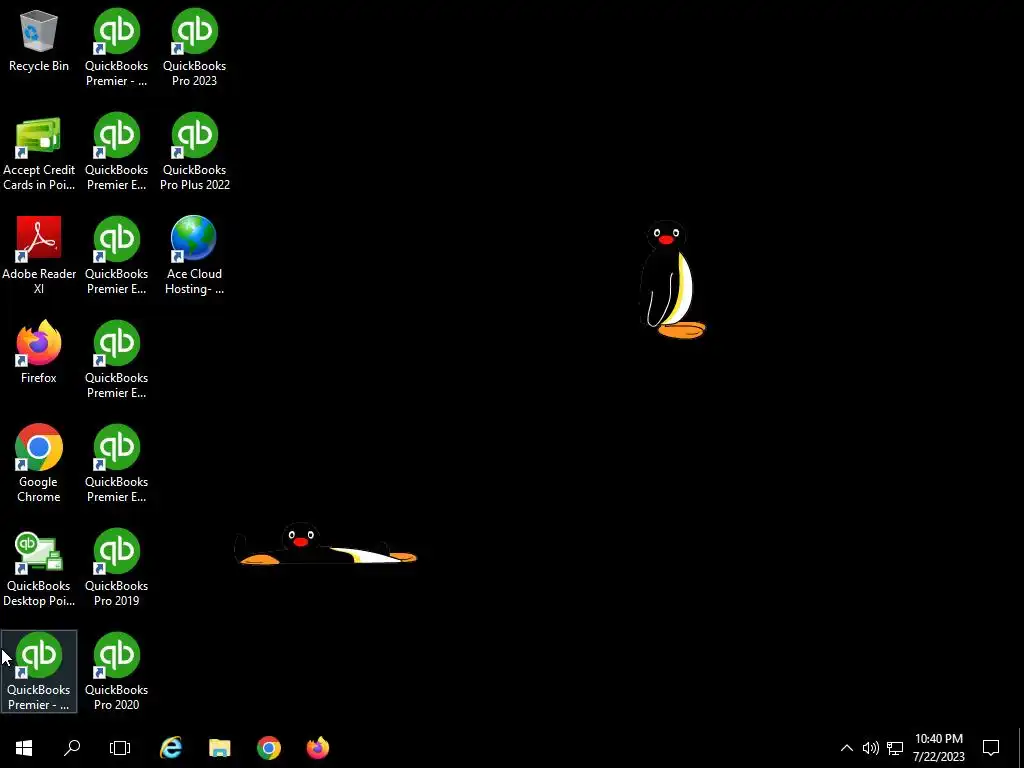This screenshot has width=1024, height=768.
Task: Open the volume speaker control
Action: pyautogui.click(x=871, y=748)
